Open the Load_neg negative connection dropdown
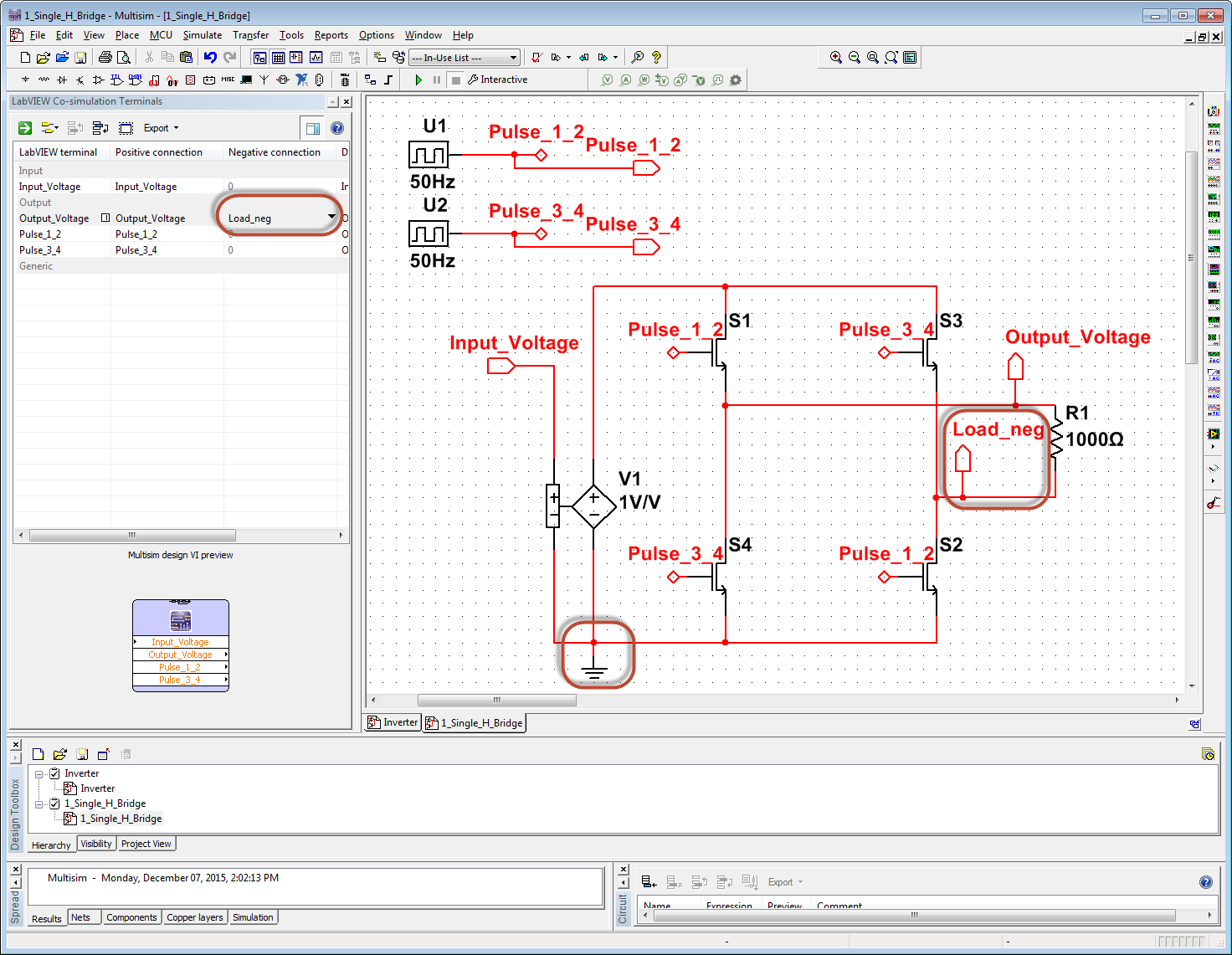Screen dimensions: 1232x955 [331, 218]
